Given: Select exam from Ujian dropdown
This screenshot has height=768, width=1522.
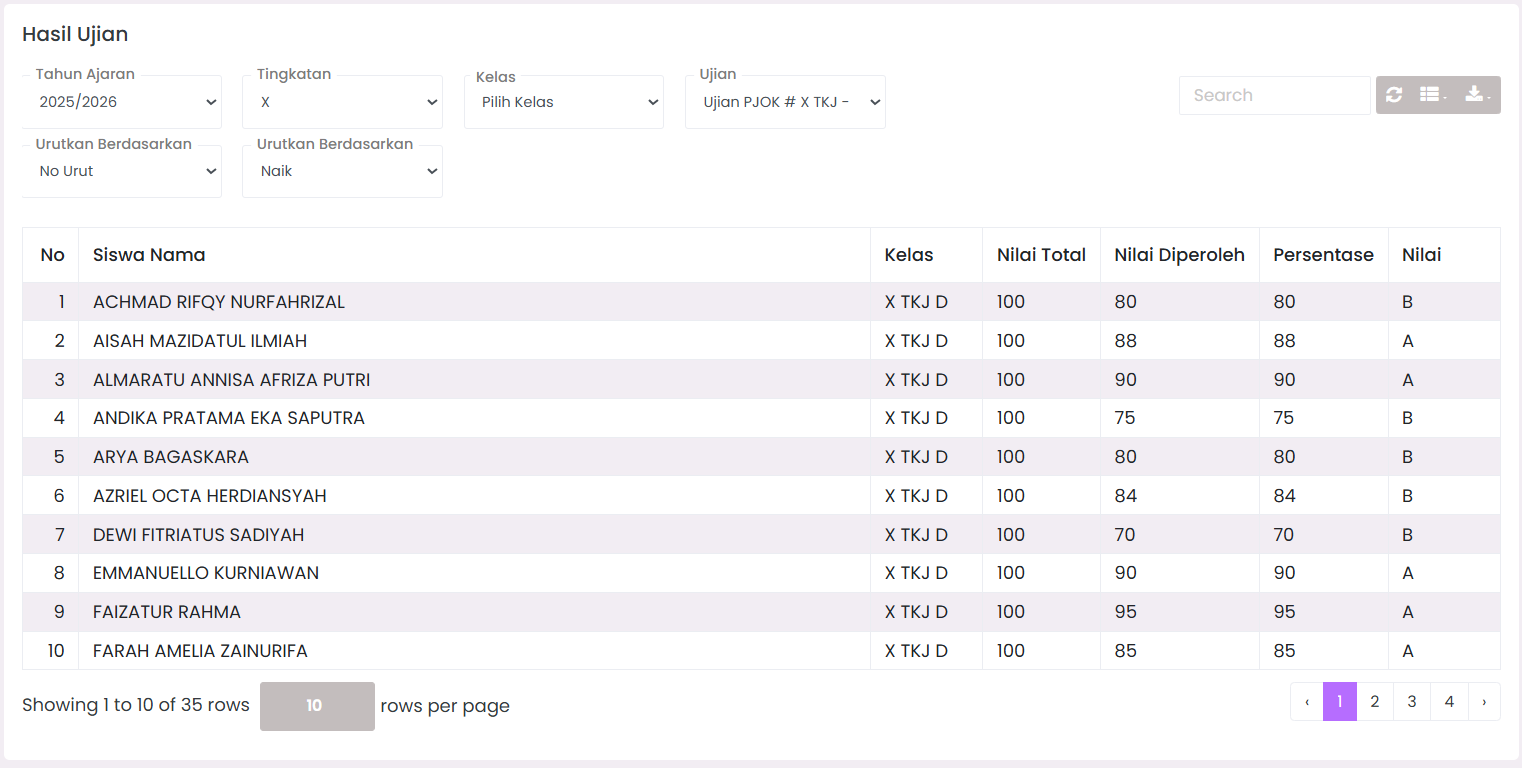Looking at the screenshot, I should pyautogui.click(x=785, y=102).
